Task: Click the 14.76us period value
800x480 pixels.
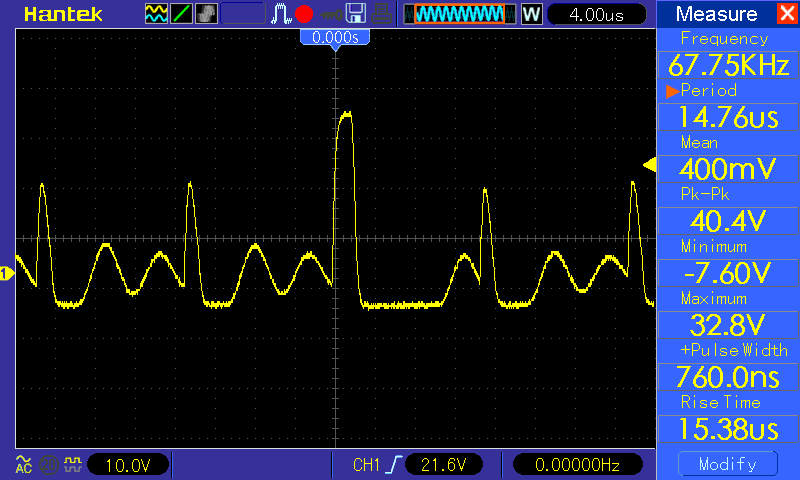Action: click(x=728, y=117)
